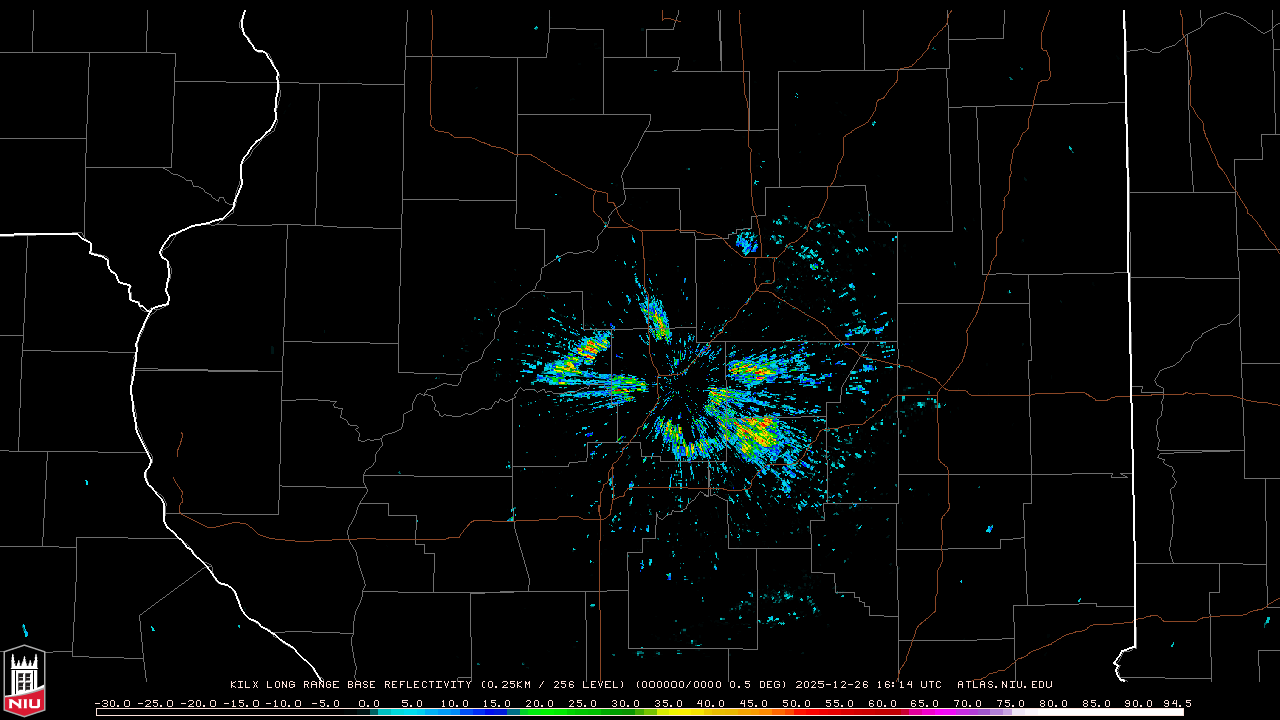Click the KILX Long Range Base Reflectivity title
1280x720 pixels.
click(x=350, y=685)
